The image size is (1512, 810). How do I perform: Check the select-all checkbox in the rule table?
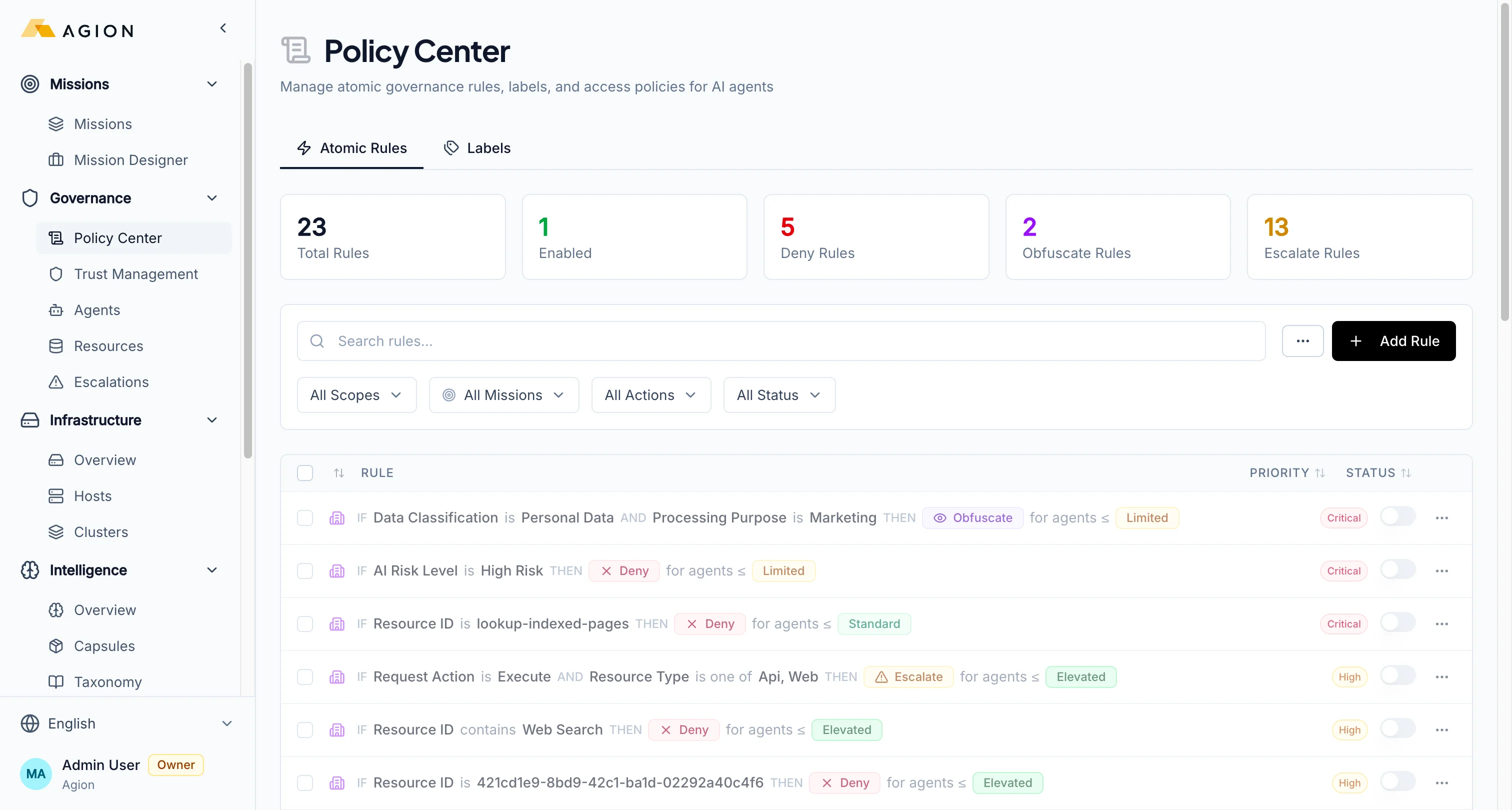(x=305, y=472)
